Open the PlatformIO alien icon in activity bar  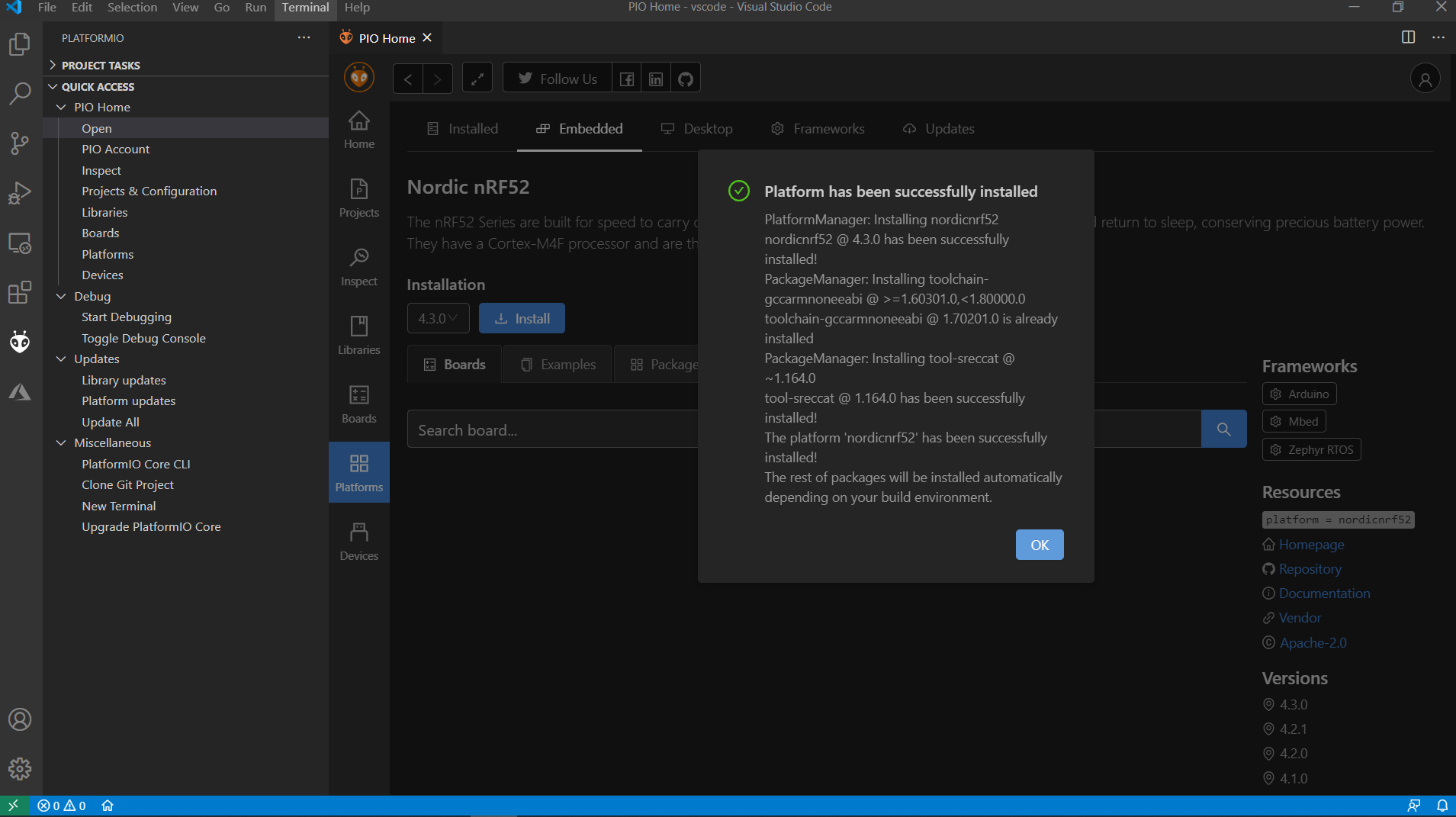pos(20,342)
